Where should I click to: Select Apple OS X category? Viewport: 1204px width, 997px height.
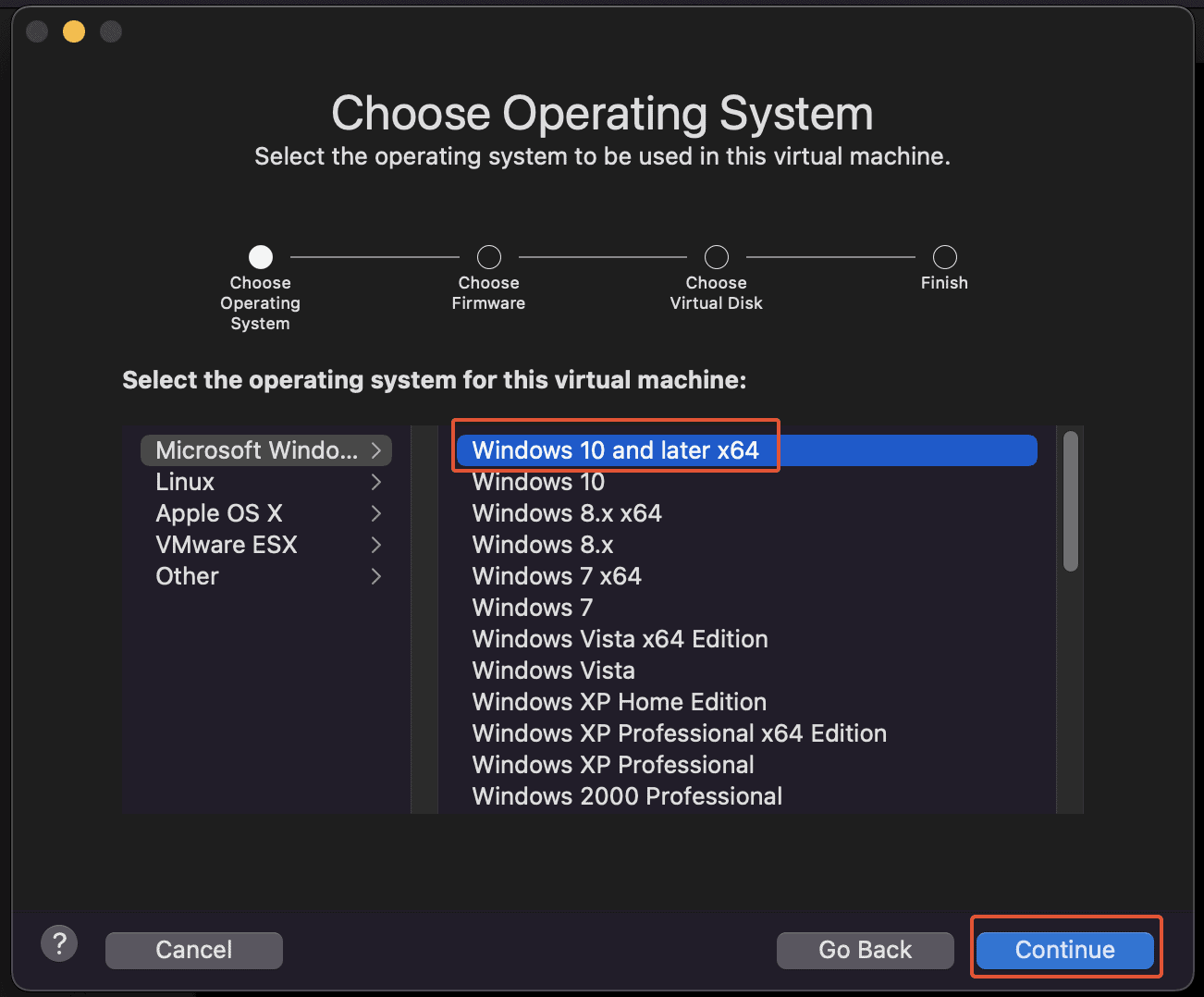[x=266, y=513]
